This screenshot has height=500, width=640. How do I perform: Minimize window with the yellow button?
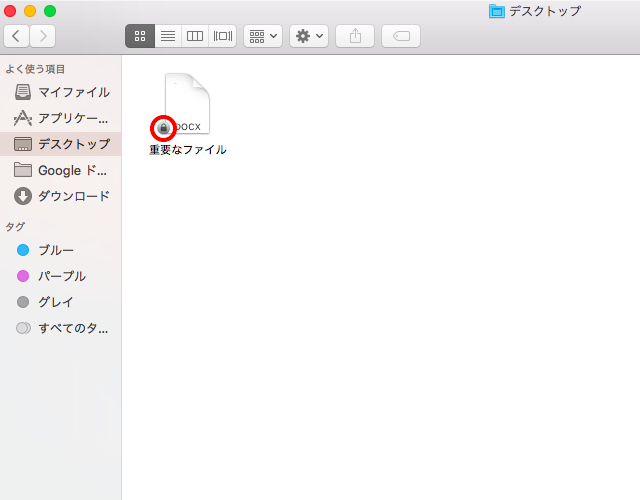(30, 11)
